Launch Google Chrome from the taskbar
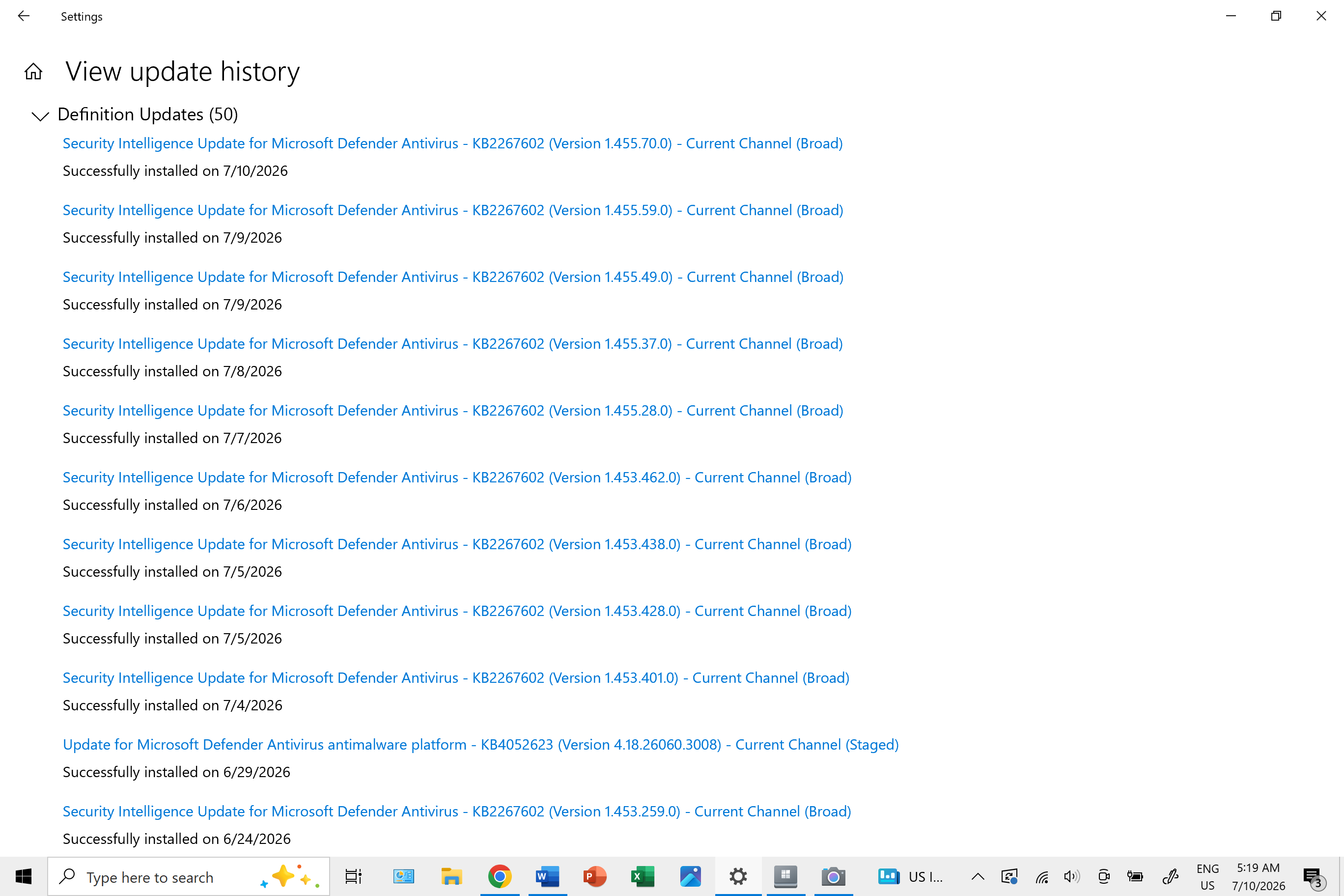The image size is (1344, 896). pyautogui.click(x=500, y=876)
